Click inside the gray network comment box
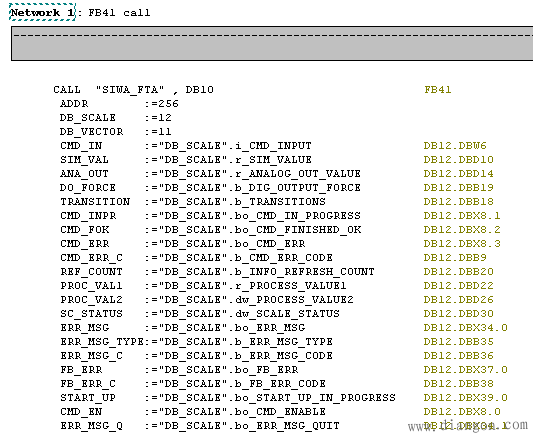The image size is (533, 439). [x=272, y=44]
